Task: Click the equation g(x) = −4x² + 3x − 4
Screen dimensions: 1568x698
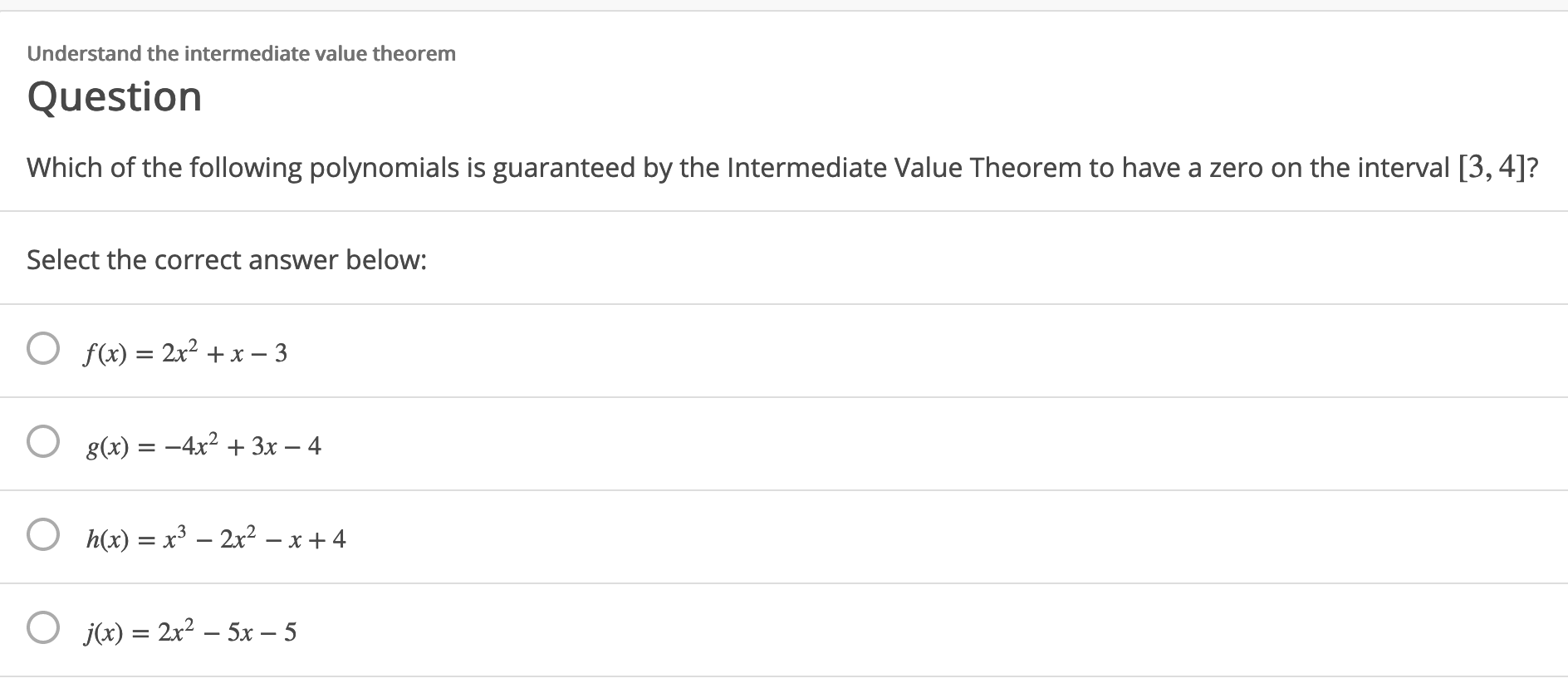Action: pos(202,445)
